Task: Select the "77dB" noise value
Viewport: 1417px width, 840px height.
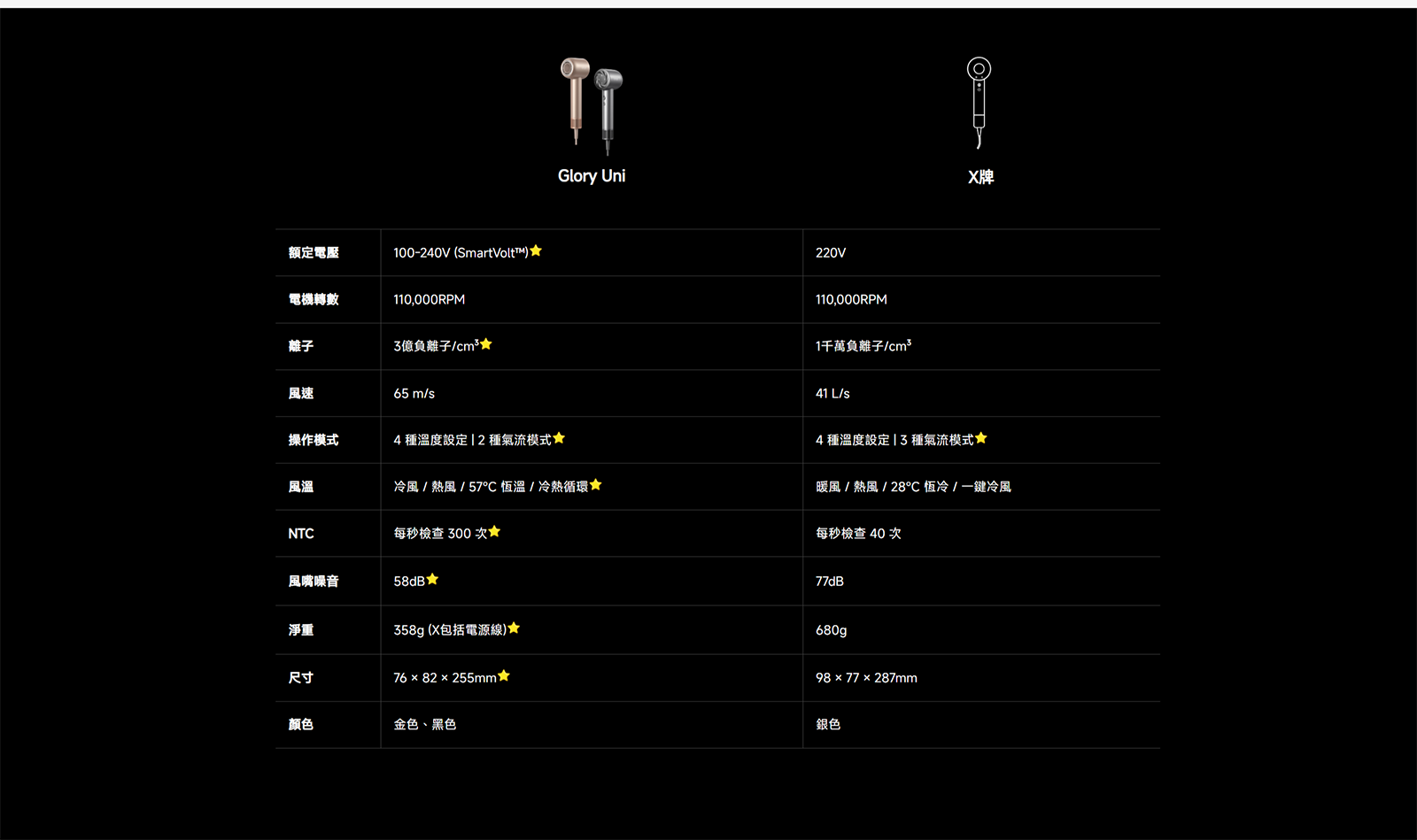Action: tap(830, 582)
